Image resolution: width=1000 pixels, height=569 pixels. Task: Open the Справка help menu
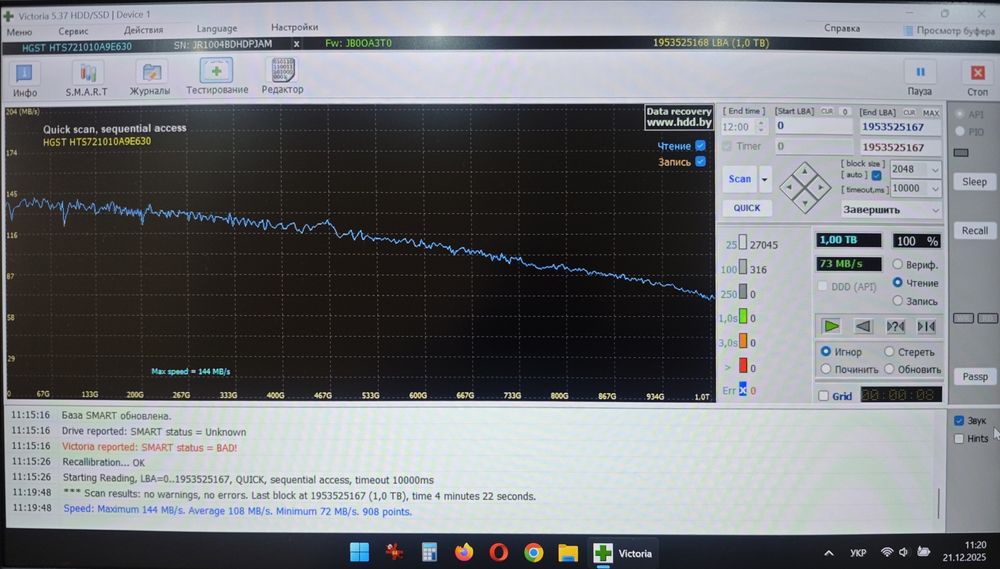pyautogui.click(x=842, y=28)
